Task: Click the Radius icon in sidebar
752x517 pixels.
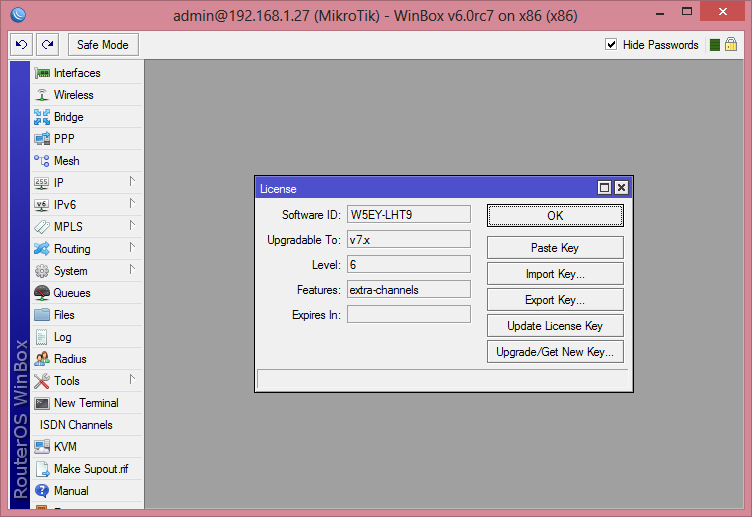Action: [x=42, y=359]
